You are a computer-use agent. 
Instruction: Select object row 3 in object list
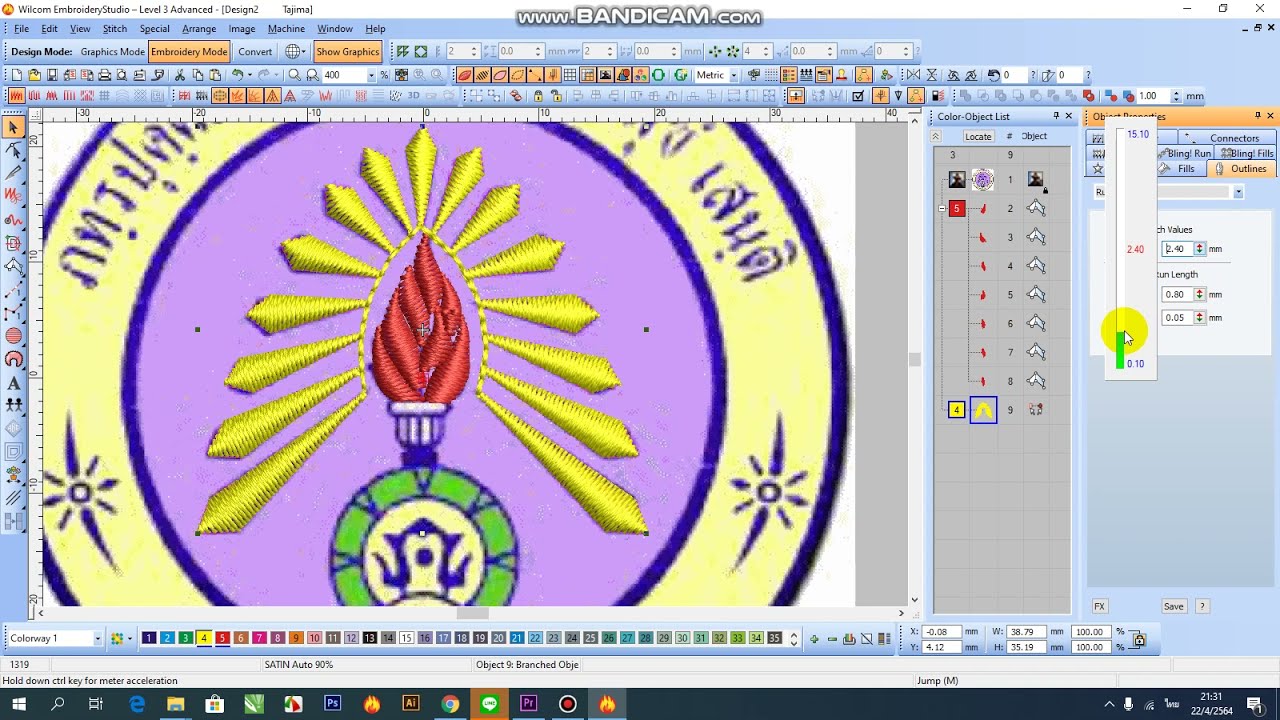(1003, 238)
